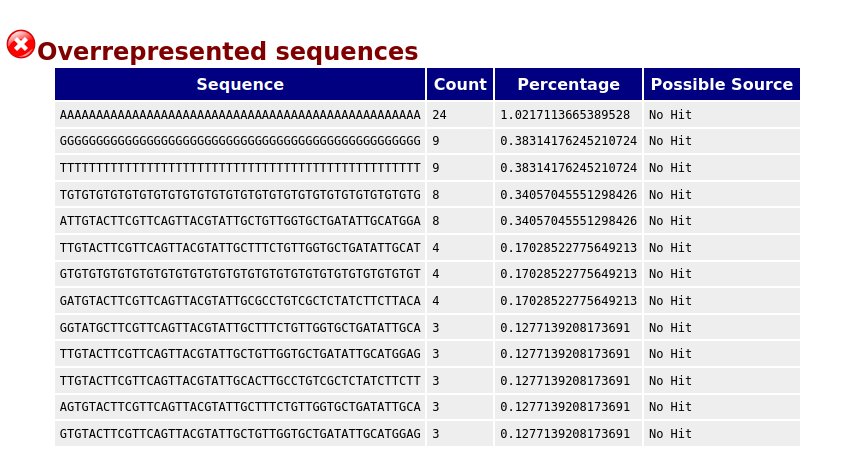Click the poly-T sequence cell

[240, 168]
